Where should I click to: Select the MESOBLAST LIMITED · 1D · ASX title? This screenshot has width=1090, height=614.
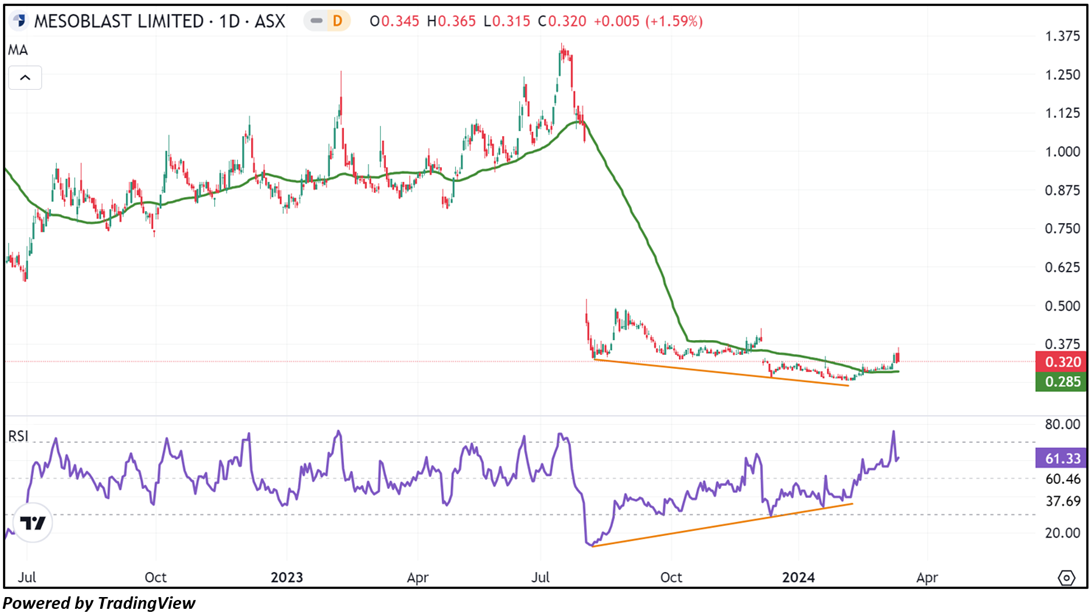pyautogui.click(x=159, y=22)
